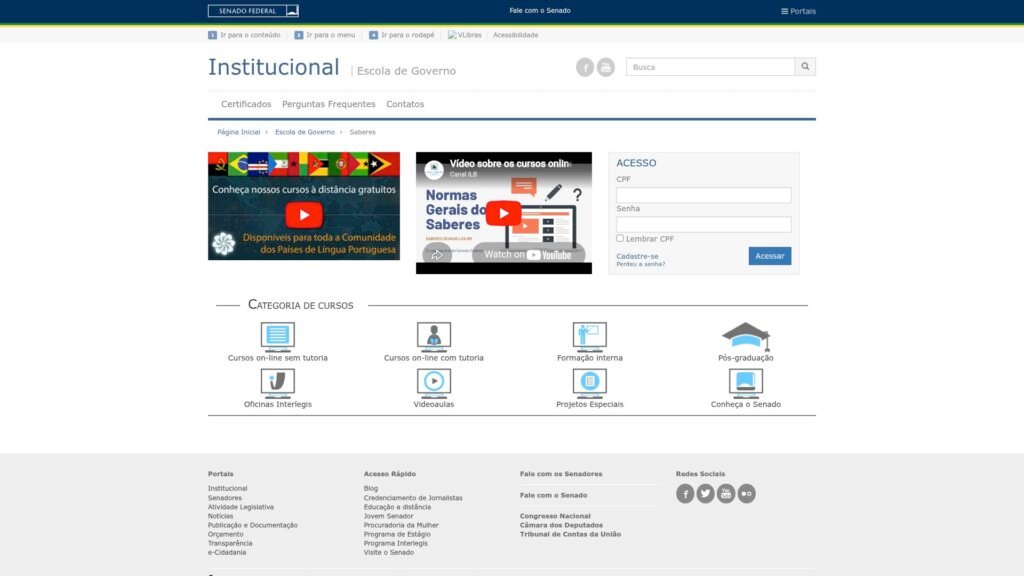
Task: Open the Formação interna category icon
Action: tap(589, 336)
